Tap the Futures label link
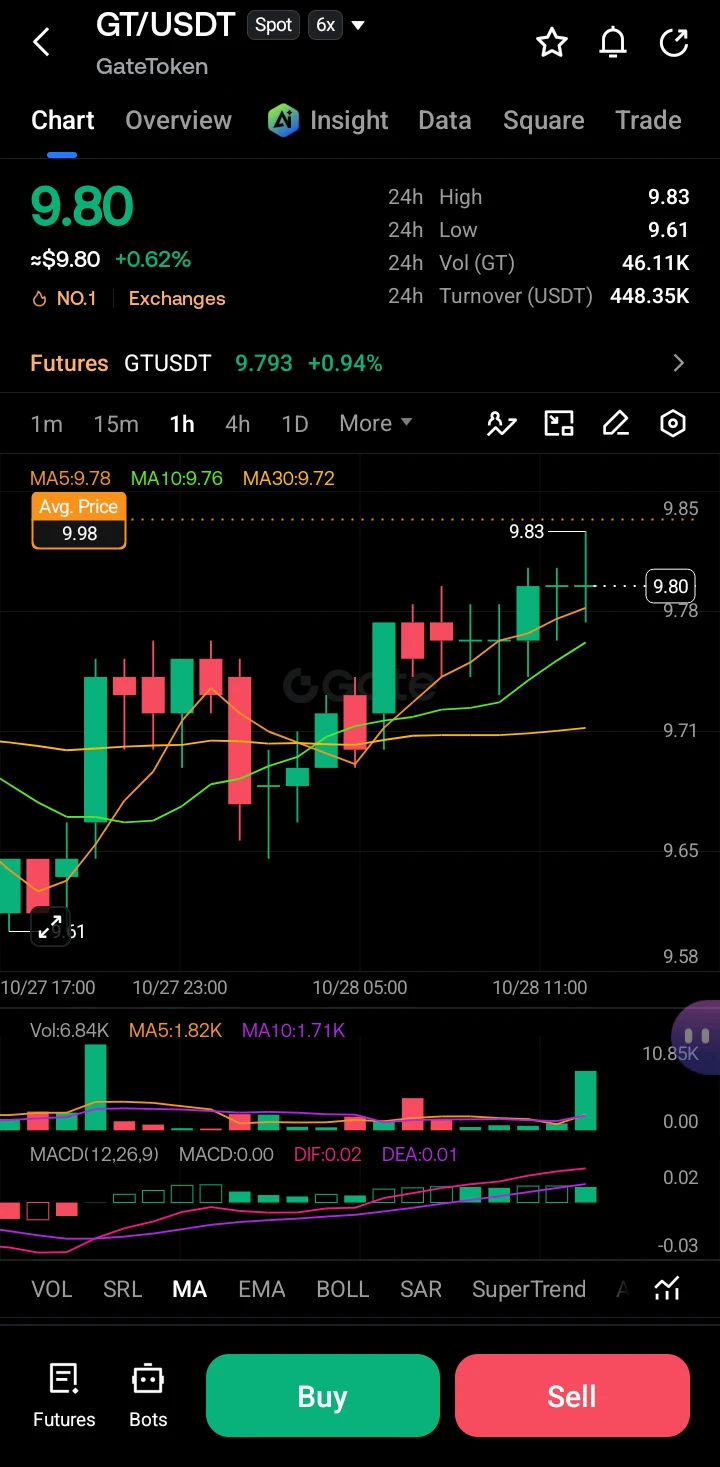Screen dimensions: 720x1467 pyautogui.click(x=69, y=363)
